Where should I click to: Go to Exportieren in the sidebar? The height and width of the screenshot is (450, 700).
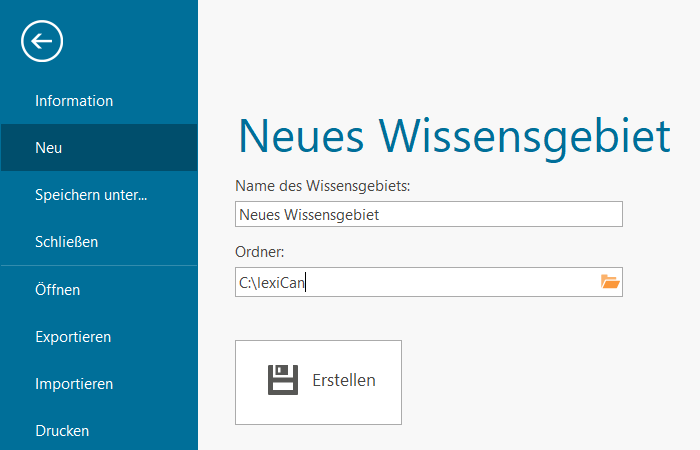tap(73, 337)
